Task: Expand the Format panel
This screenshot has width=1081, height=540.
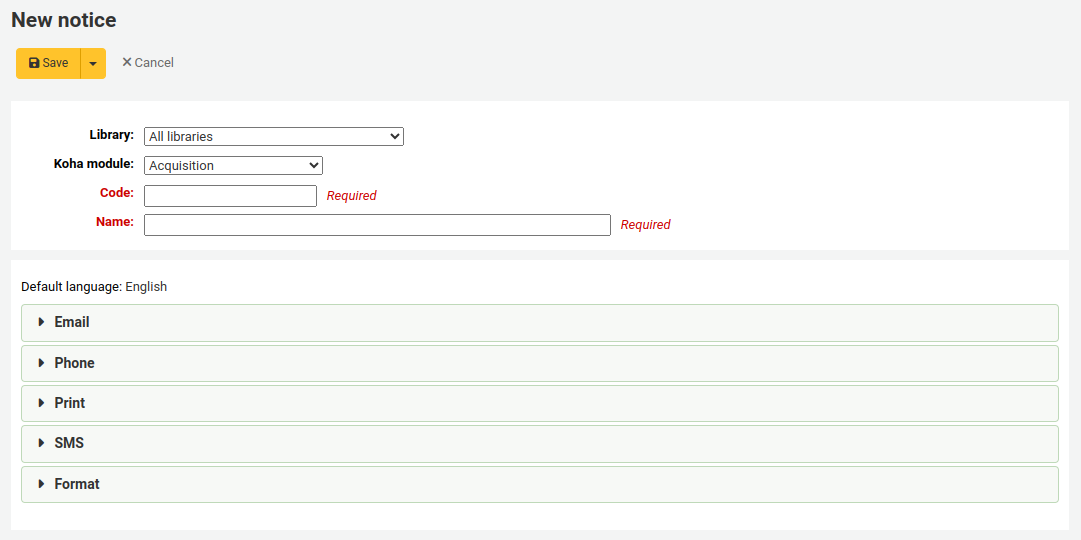Action: point(77,484)
